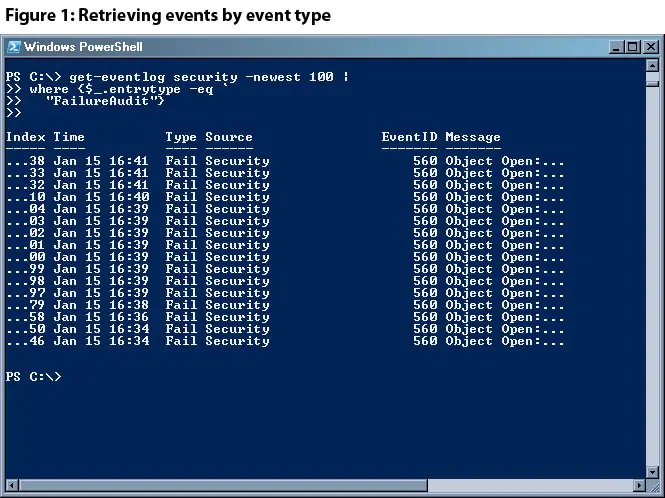665x498 pixels.
Task: Click the time 'Jan 15 16:40'
Action: click(x=101, y=197)
